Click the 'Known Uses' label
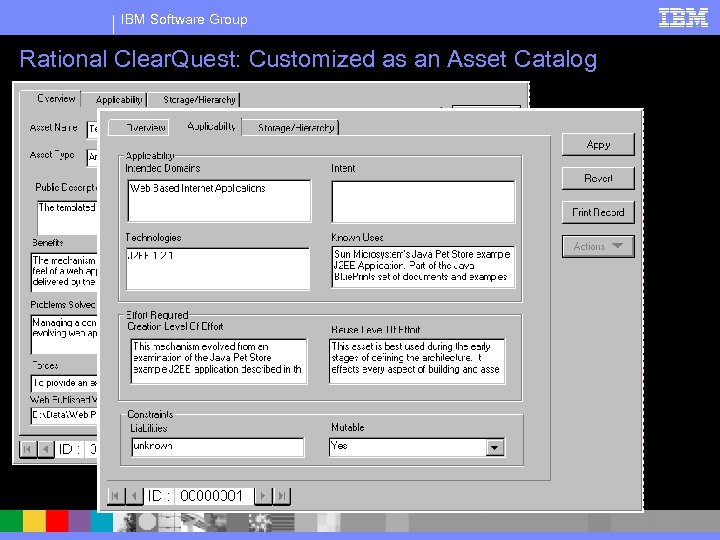720x540 pixels. [357, 237]
